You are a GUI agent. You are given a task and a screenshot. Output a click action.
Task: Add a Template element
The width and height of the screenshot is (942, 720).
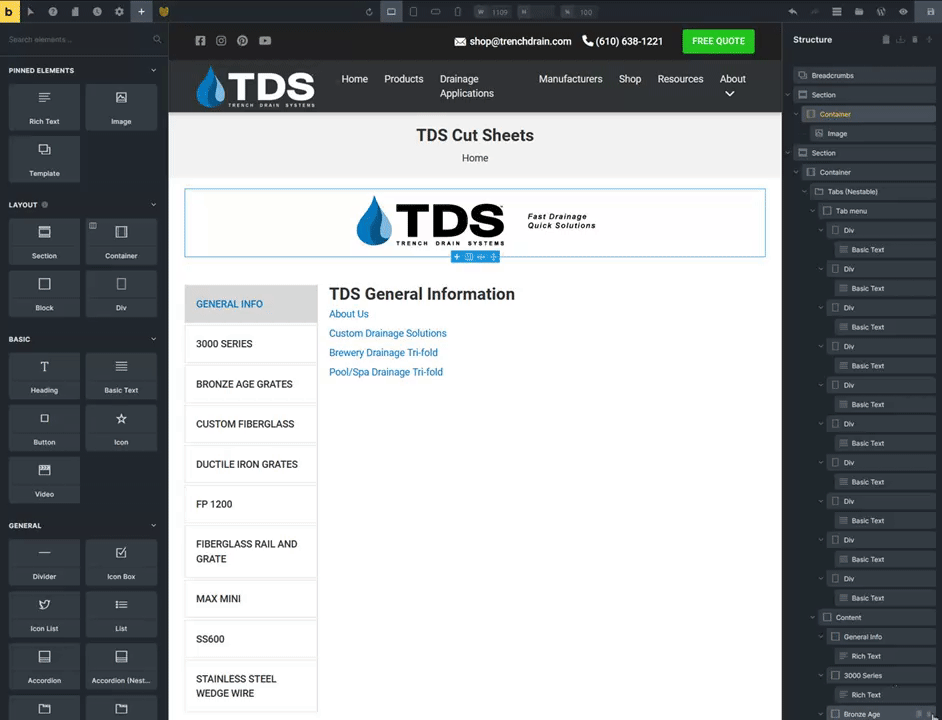tap(44, 159)
